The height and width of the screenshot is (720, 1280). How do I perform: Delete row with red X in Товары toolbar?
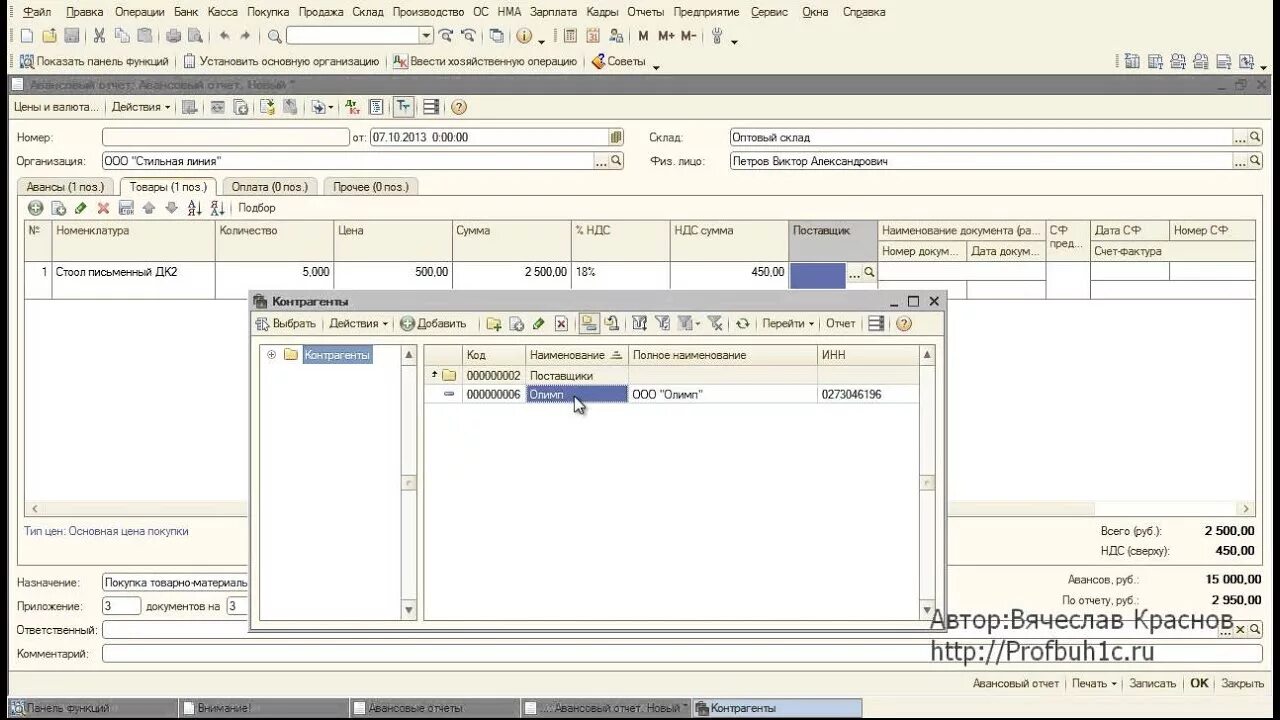[x=103, y=208]
